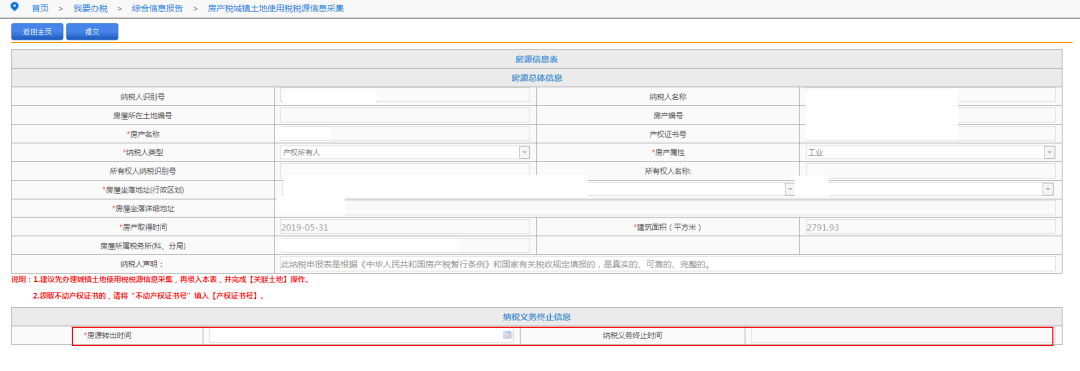
Task: Open the rightmost 行政区划 address dropdown arrow
Action: tap(1049, 189)
